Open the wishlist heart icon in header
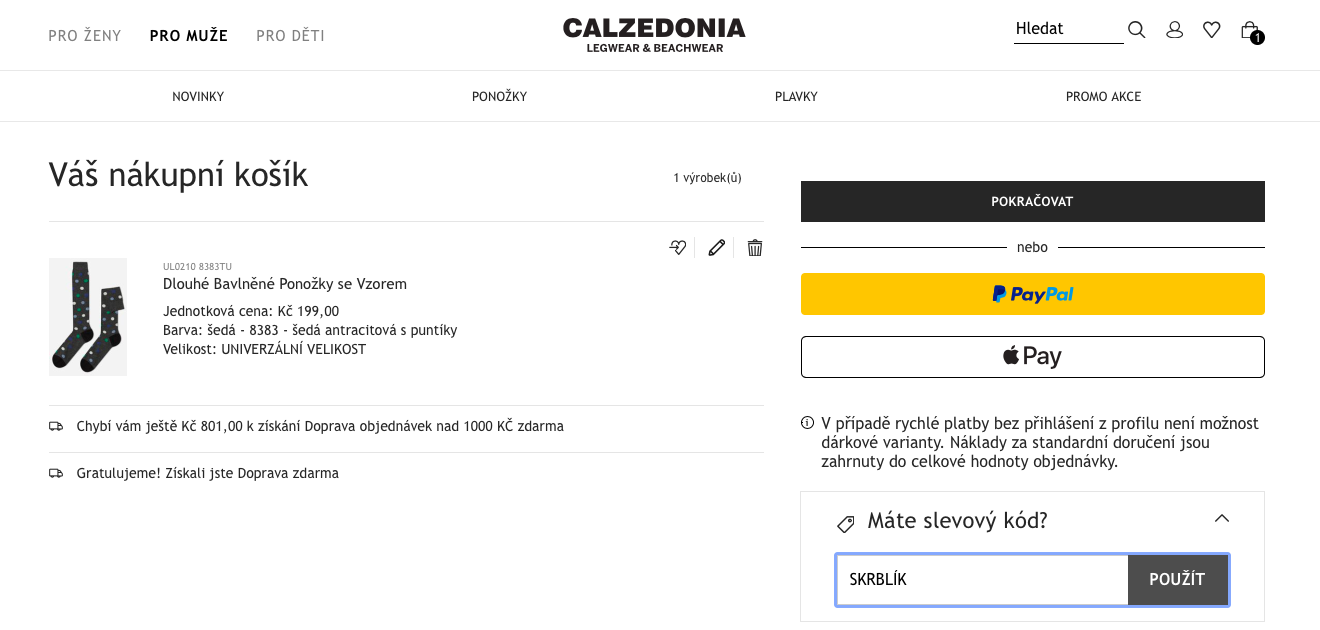 point(1212,30)
